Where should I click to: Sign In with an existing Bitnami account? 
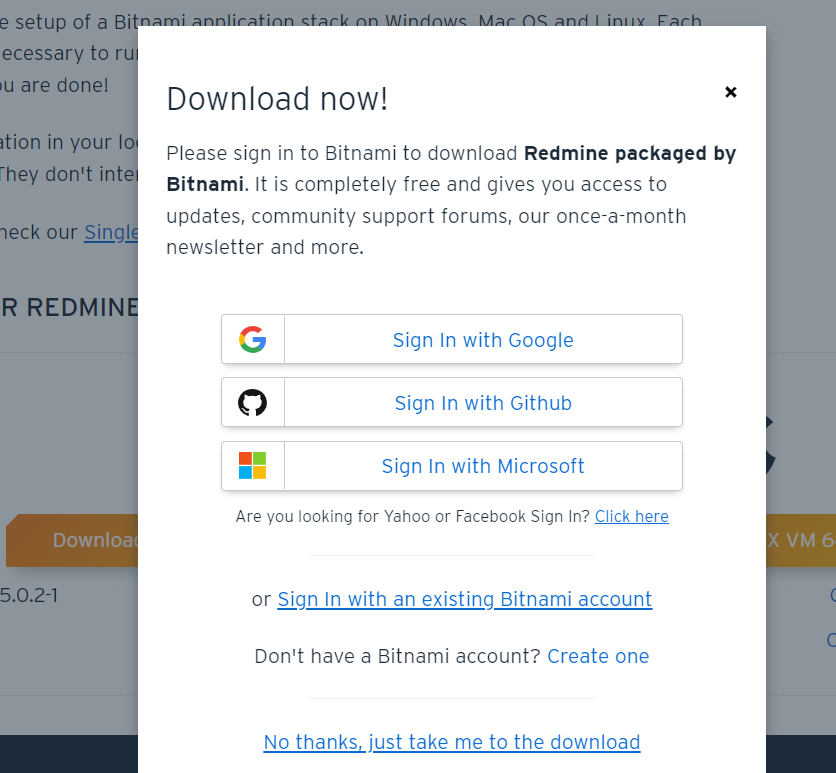pos(464,599)
